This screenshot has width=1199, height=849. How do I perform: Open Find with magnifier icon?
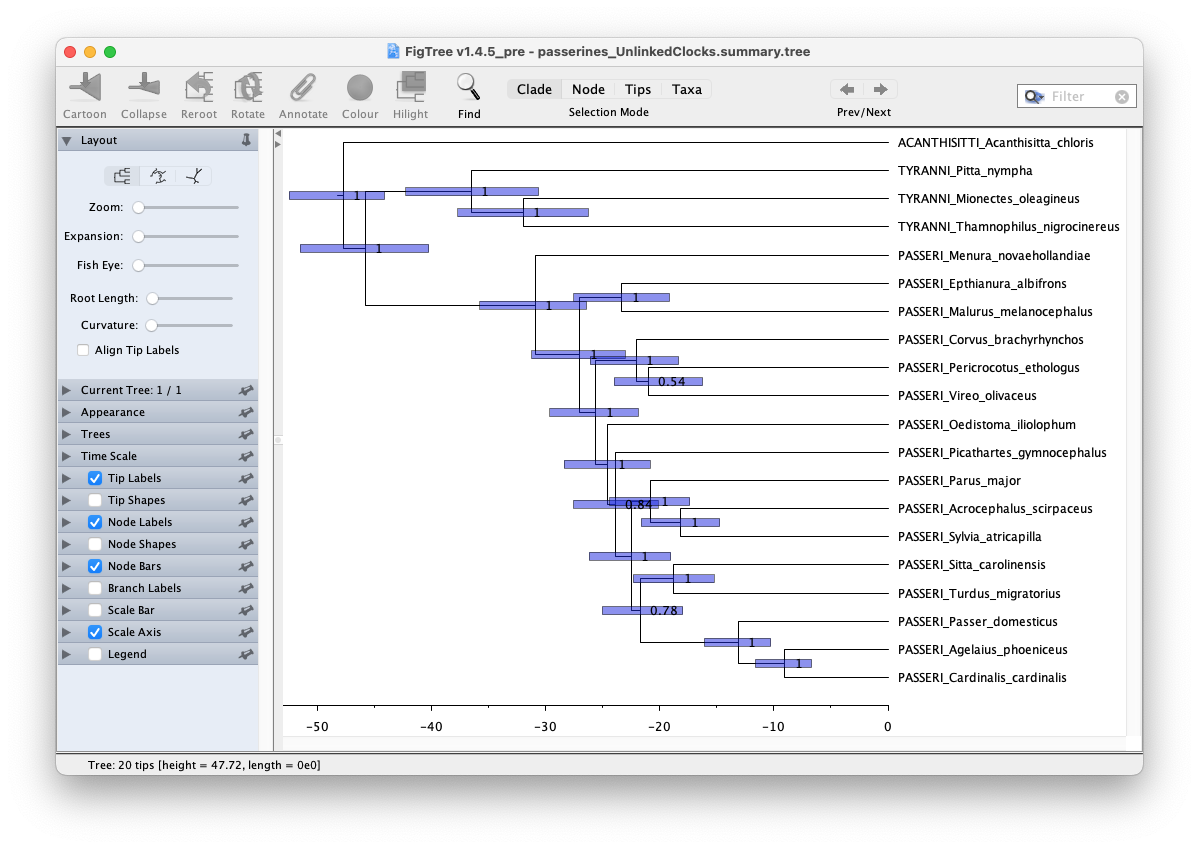click(469, 87)
